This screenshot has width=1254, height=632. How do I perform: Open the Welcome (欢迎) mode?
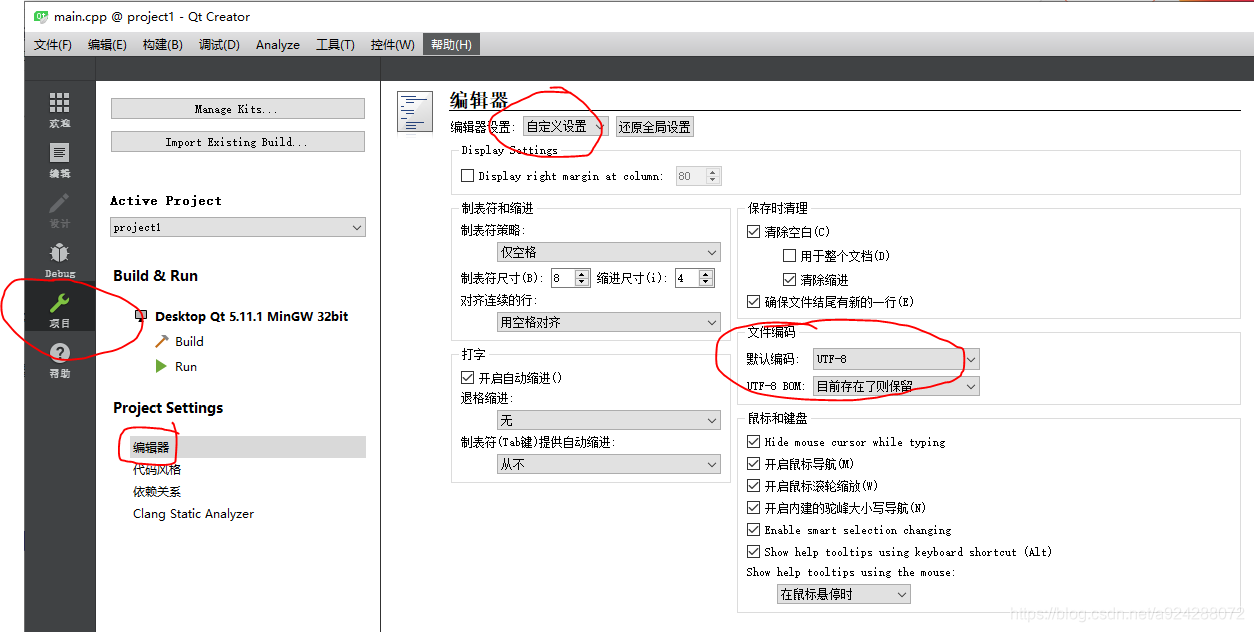(x=59, y=110)
